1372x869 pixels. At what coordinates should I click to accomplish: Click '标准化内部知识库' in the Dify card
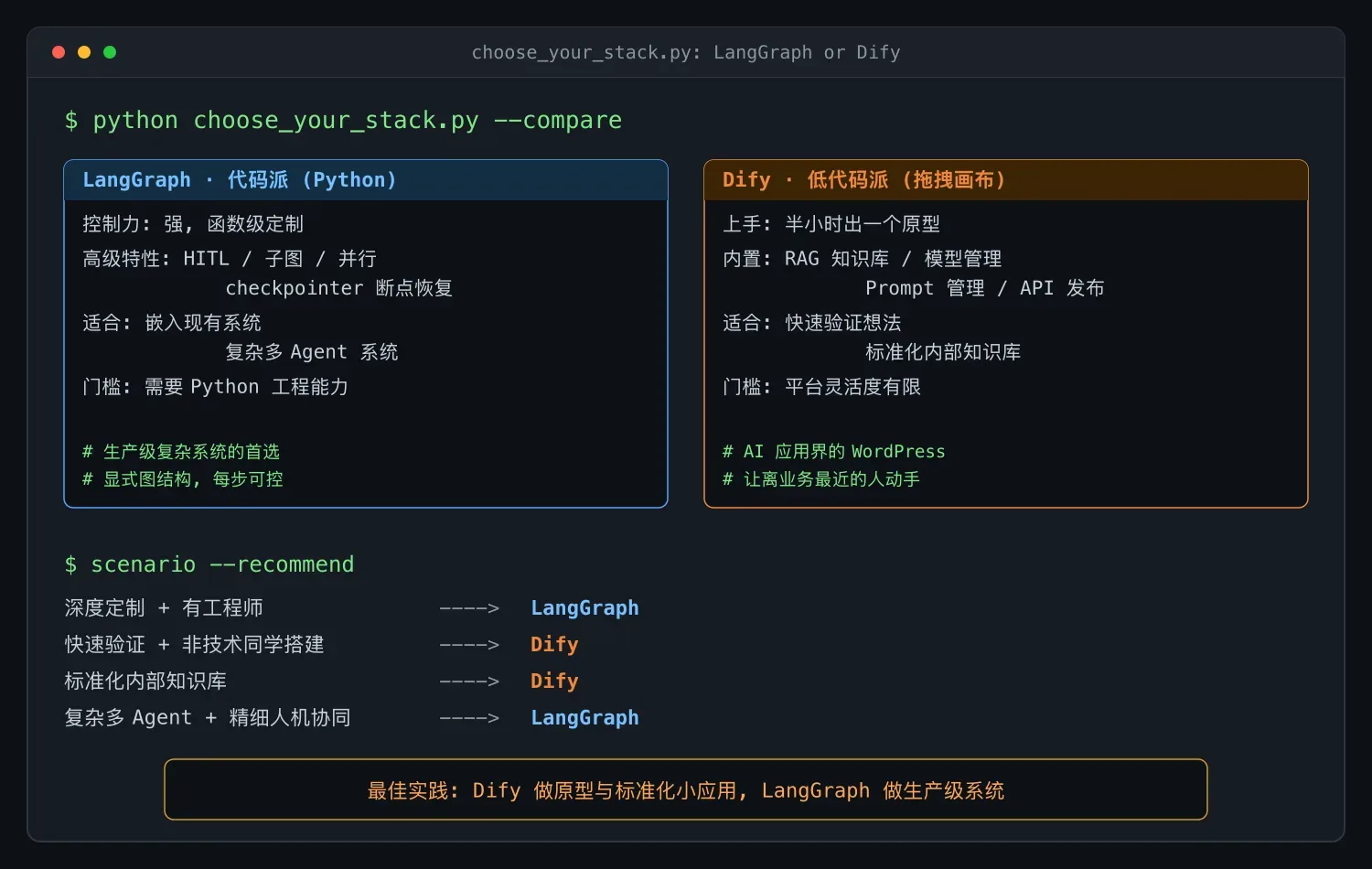coord(943,352)
